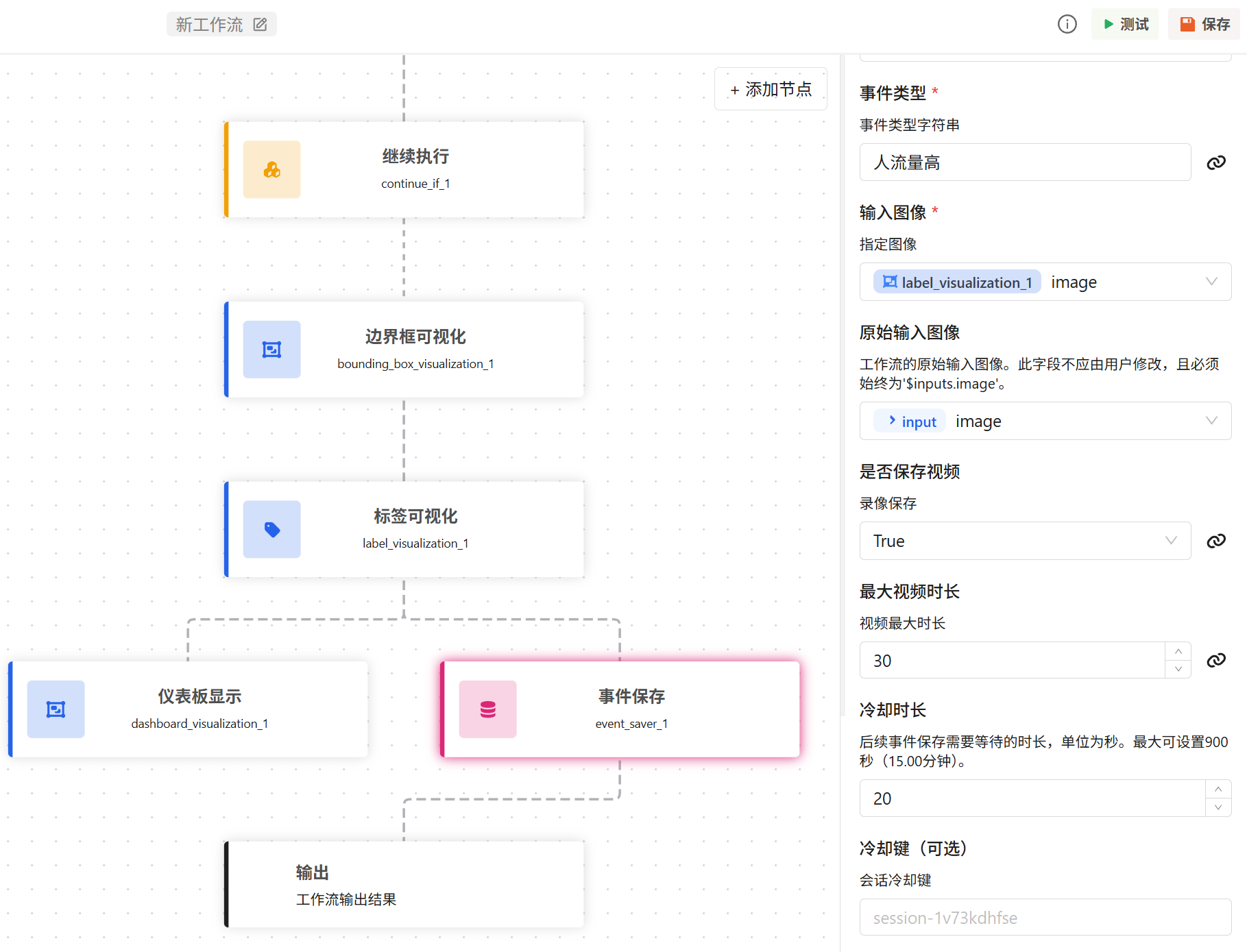Click the label visualization tag icon
Screen dimensions: 1247x952
point(271,530)
